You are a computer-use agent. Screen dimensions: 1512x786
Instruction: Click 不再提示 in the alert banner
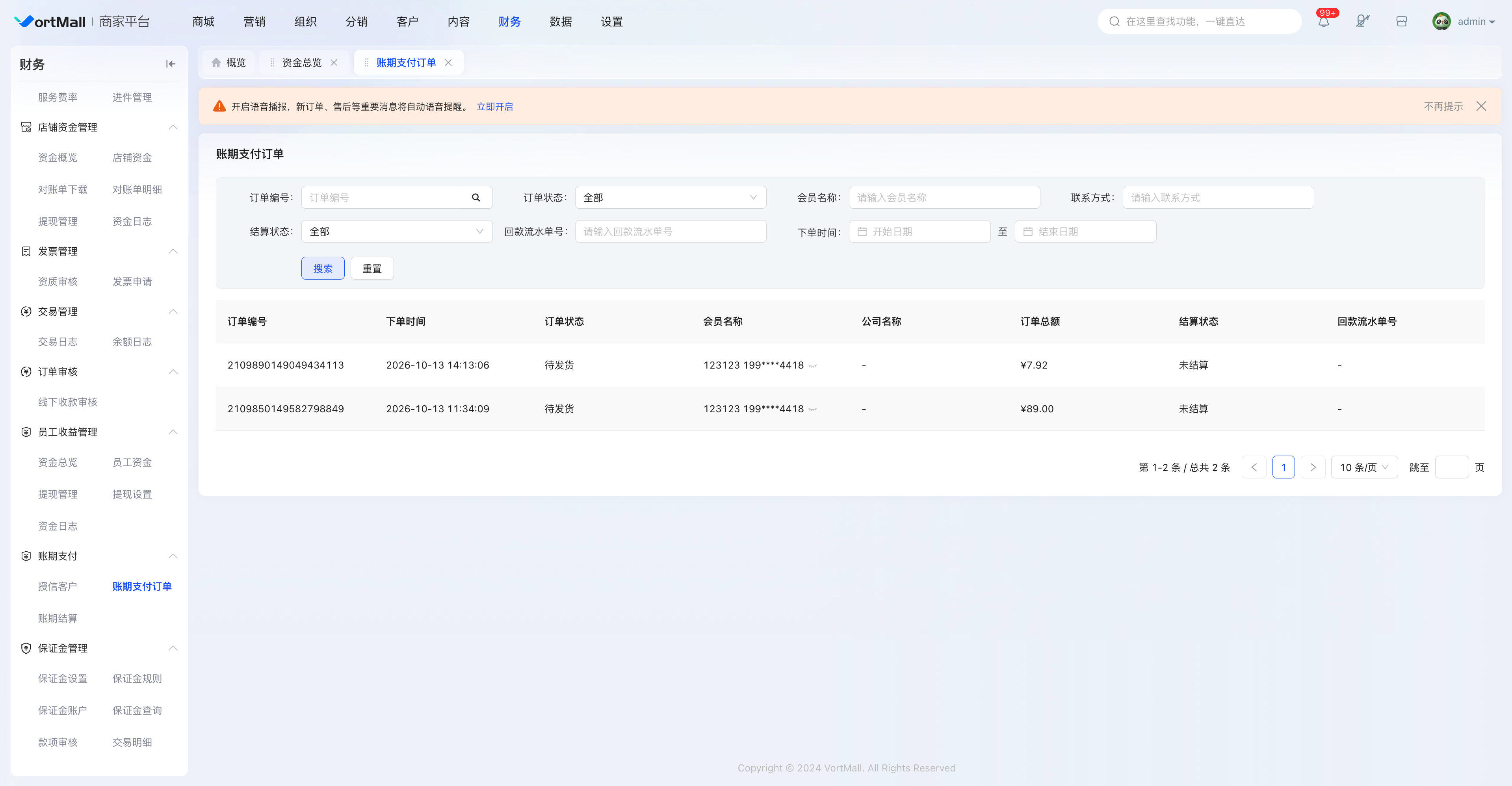[1443, 107]
